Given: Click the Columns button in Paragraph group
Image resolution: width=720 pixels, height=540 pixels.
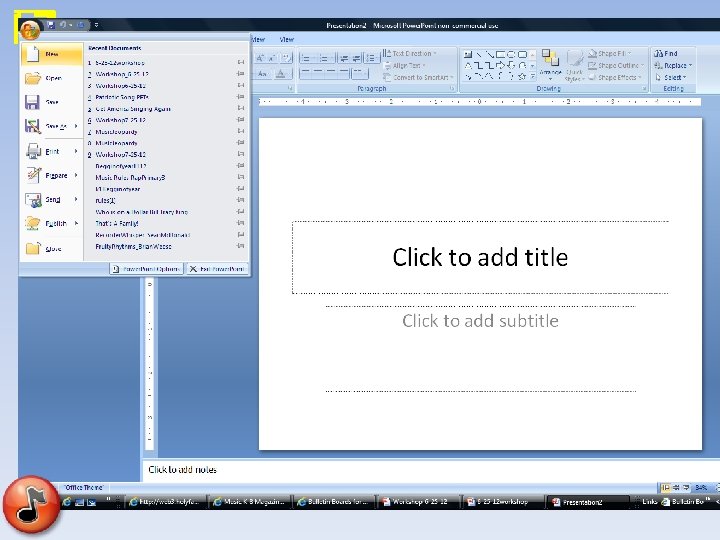Looking at the screenshot, I should point(360,73).
